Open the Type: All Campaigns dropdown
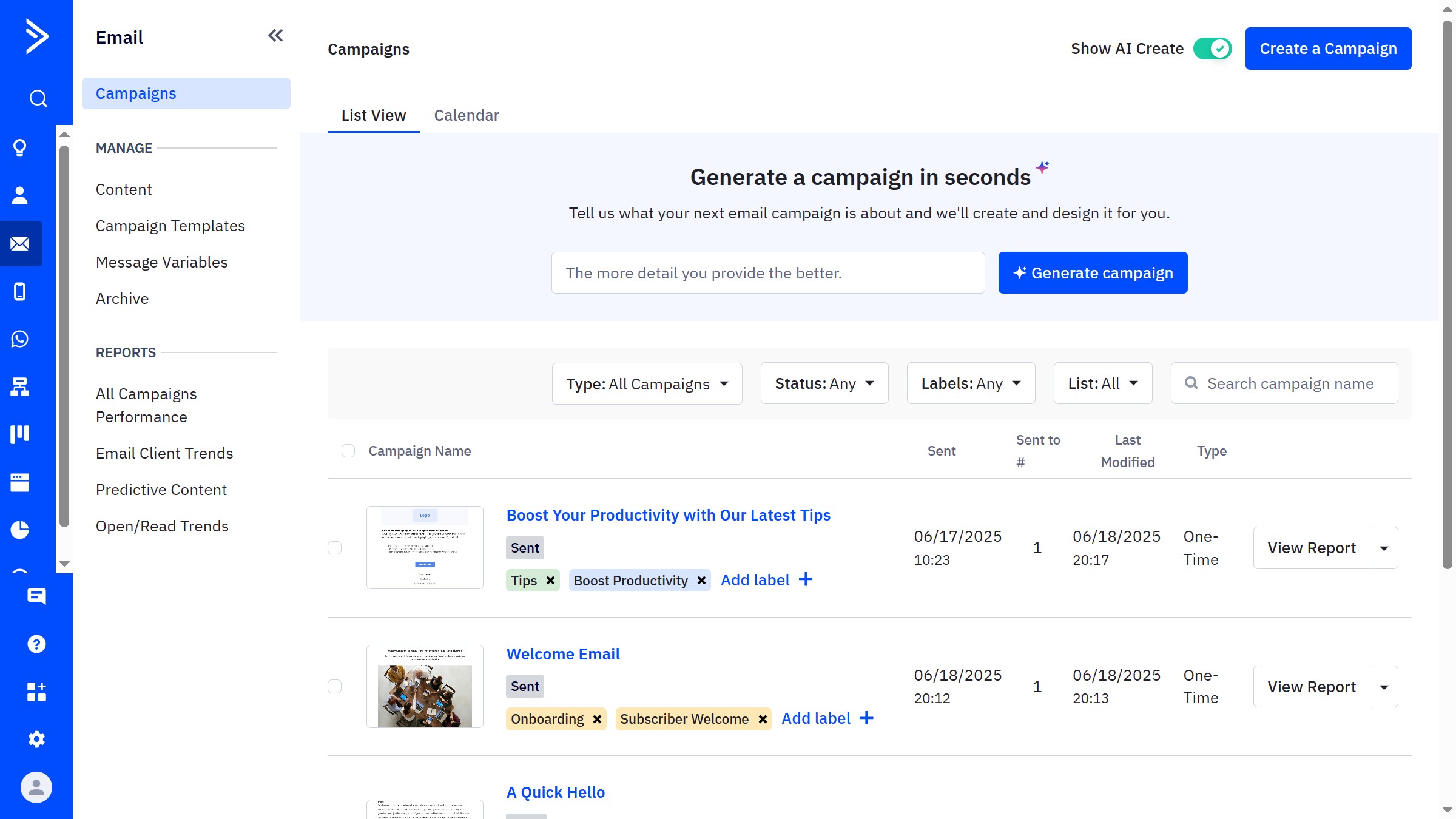The image size is (1456, 819). (x=646, y=383)
